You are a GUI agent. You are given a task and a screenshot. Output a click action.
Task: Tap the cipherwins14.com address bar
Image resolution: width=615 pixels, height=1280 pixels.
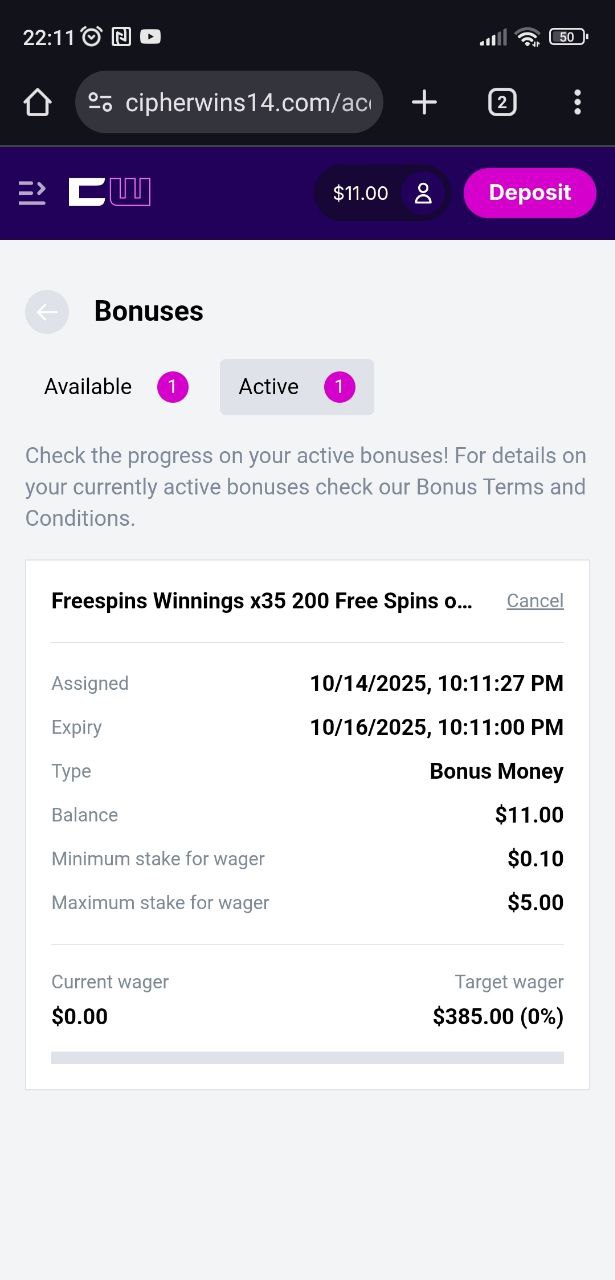[246, 102]
